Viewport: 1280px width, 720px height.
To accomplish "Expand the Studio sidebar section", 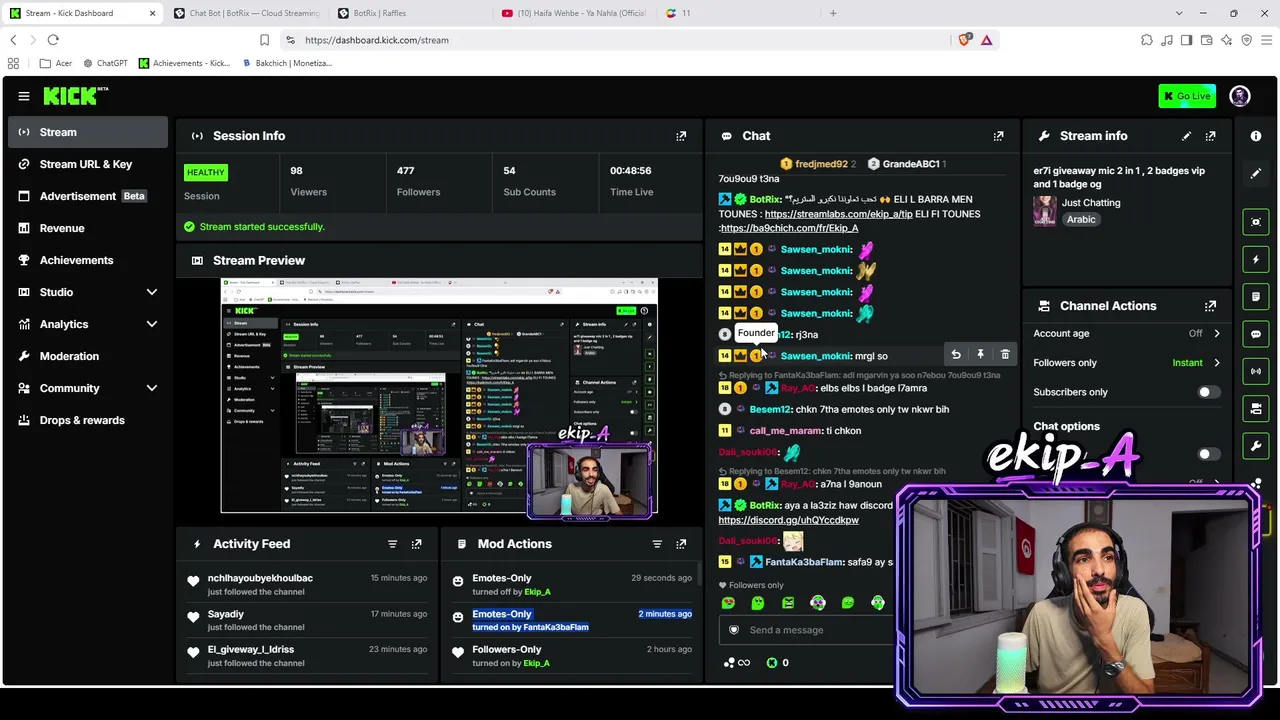I will click(152, 292).
